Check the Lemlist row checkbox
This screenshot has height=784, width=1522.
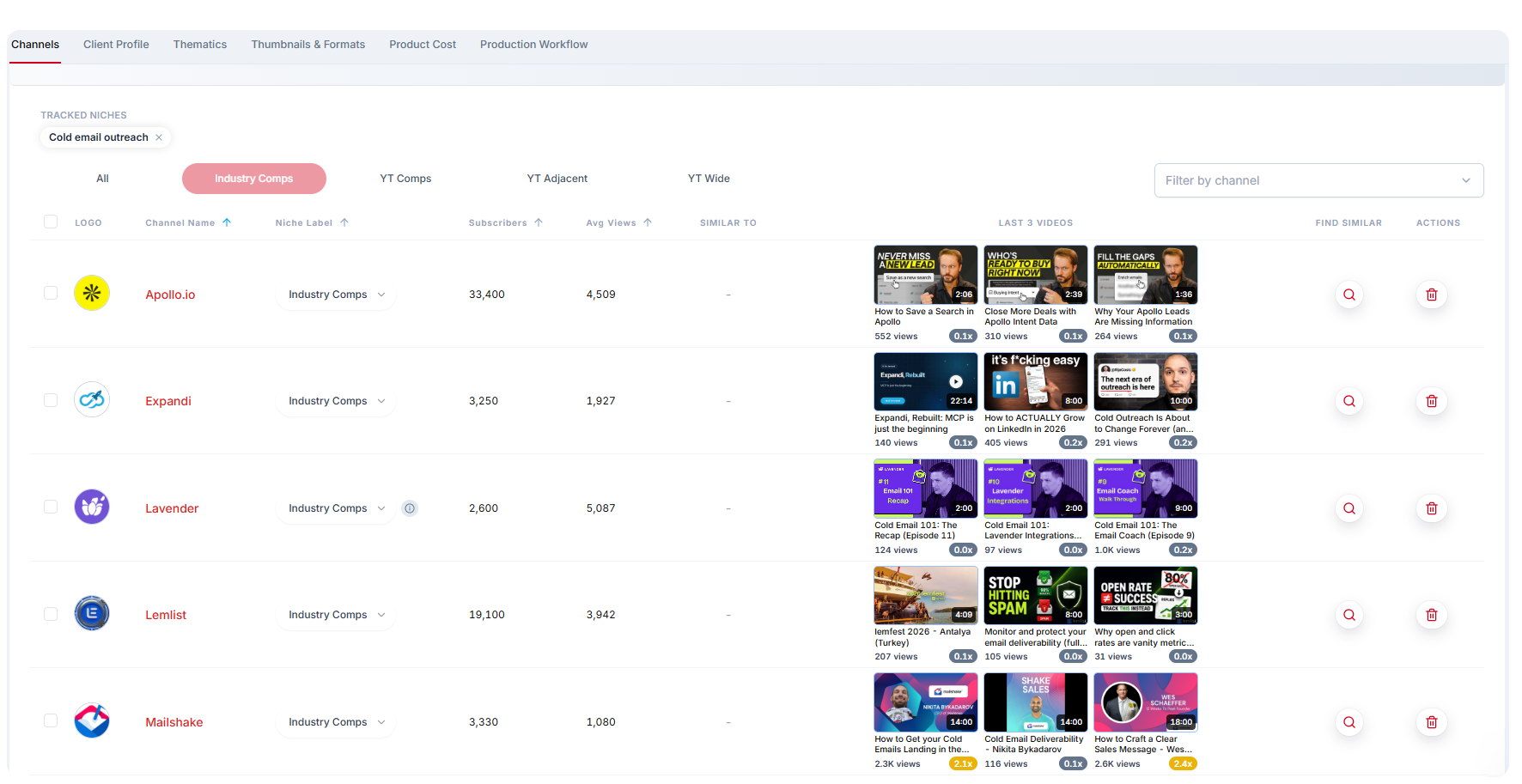(51, 614)
